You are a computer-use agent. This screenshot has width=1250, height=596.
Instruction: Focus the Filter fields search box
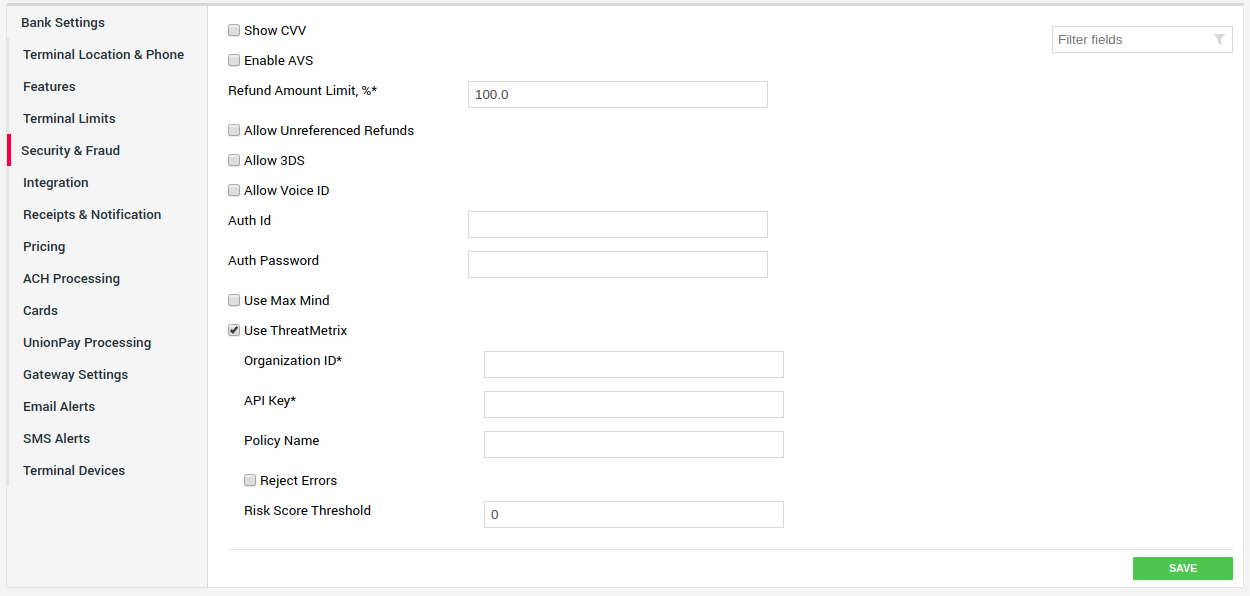(1142, 40)
